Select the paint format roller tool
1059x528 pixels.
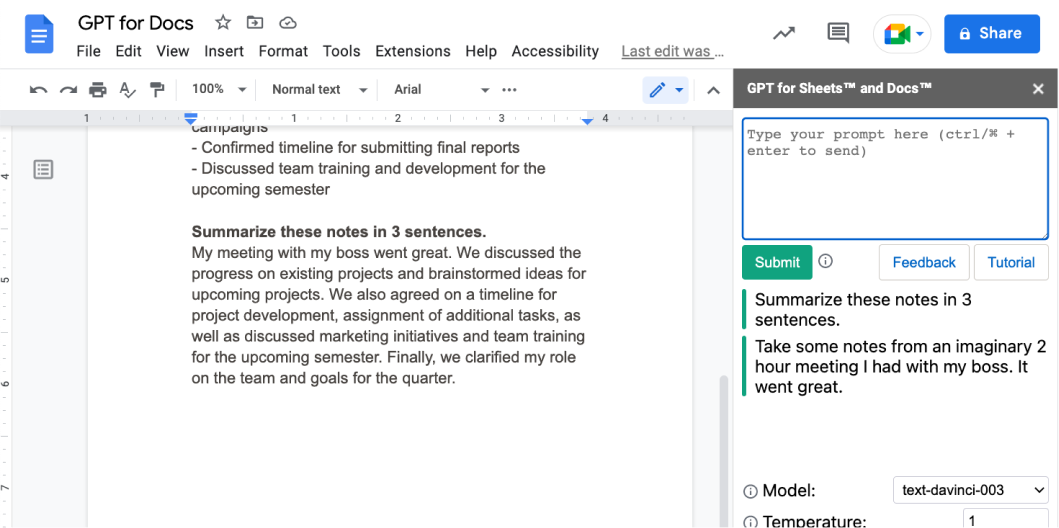157,90
